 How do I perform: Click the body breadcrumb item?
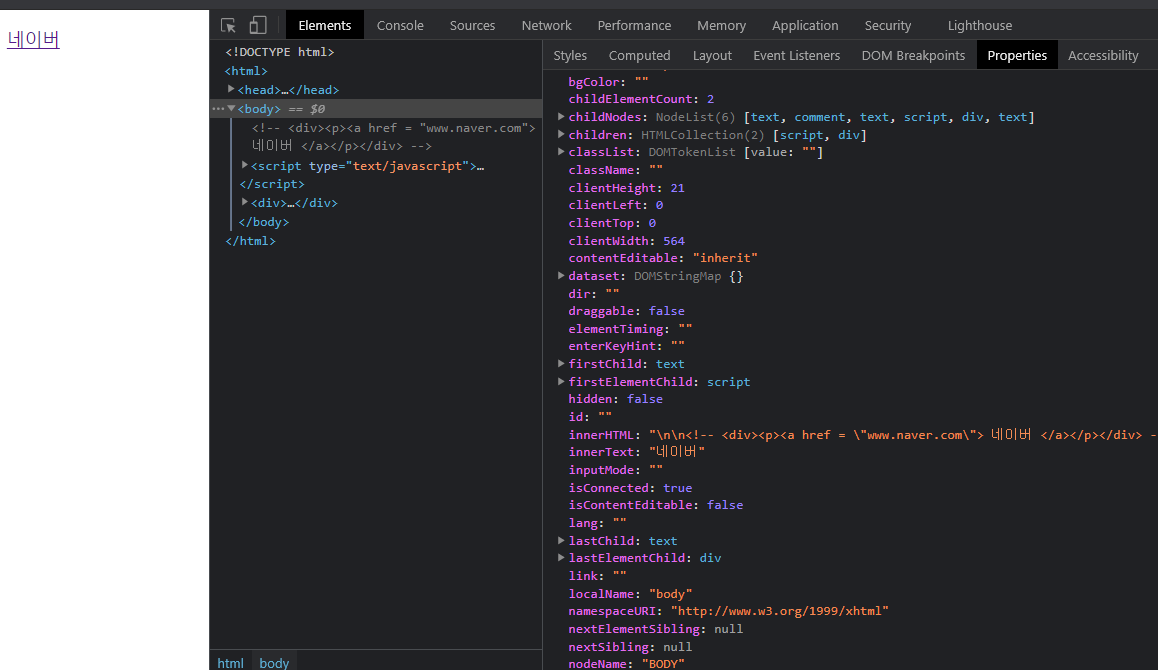(274, 663)
